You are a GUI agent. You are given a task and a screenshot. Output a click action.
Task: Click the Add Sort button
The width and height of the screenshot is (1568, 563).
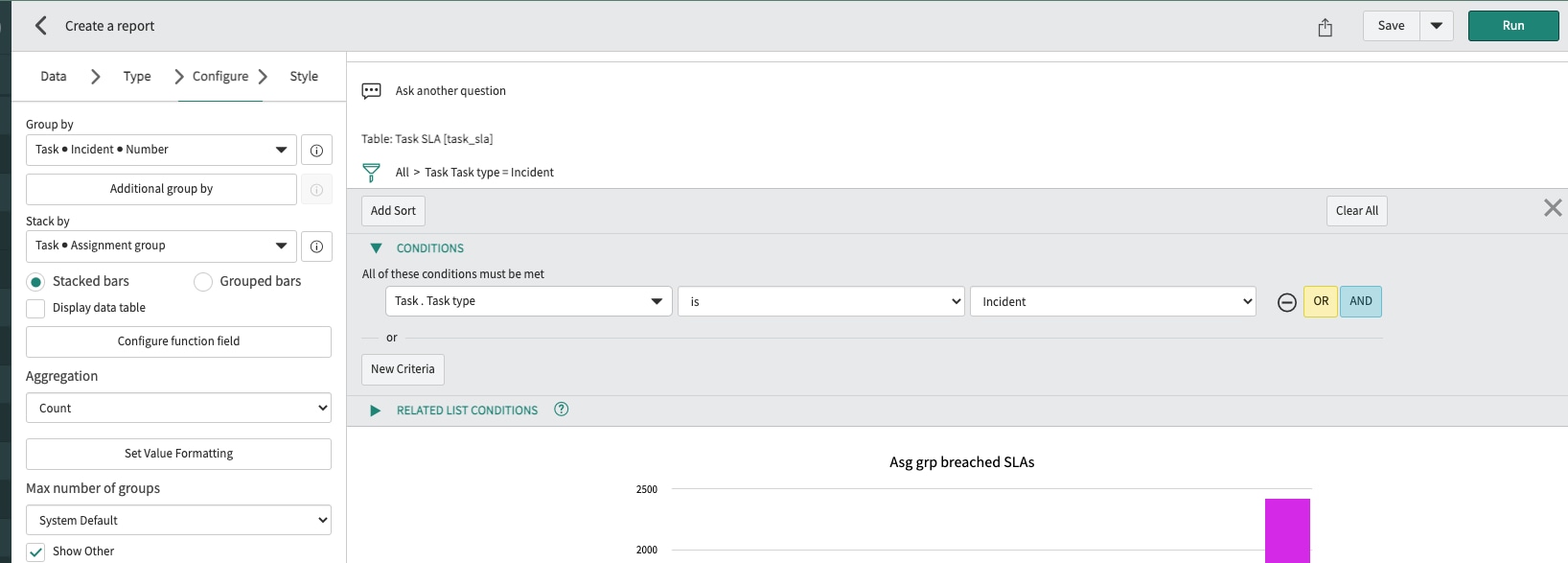point(393,211)
